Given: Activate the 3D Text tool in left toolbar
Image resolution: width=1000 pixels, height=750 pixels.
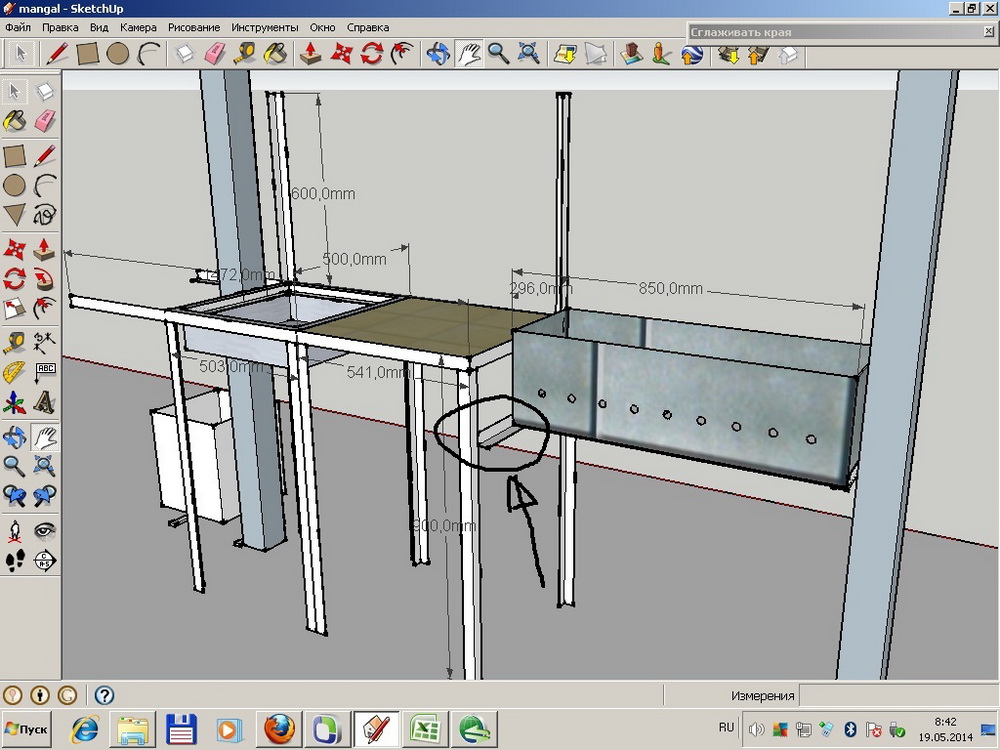Looking at the screenshot, I should 44,402.
